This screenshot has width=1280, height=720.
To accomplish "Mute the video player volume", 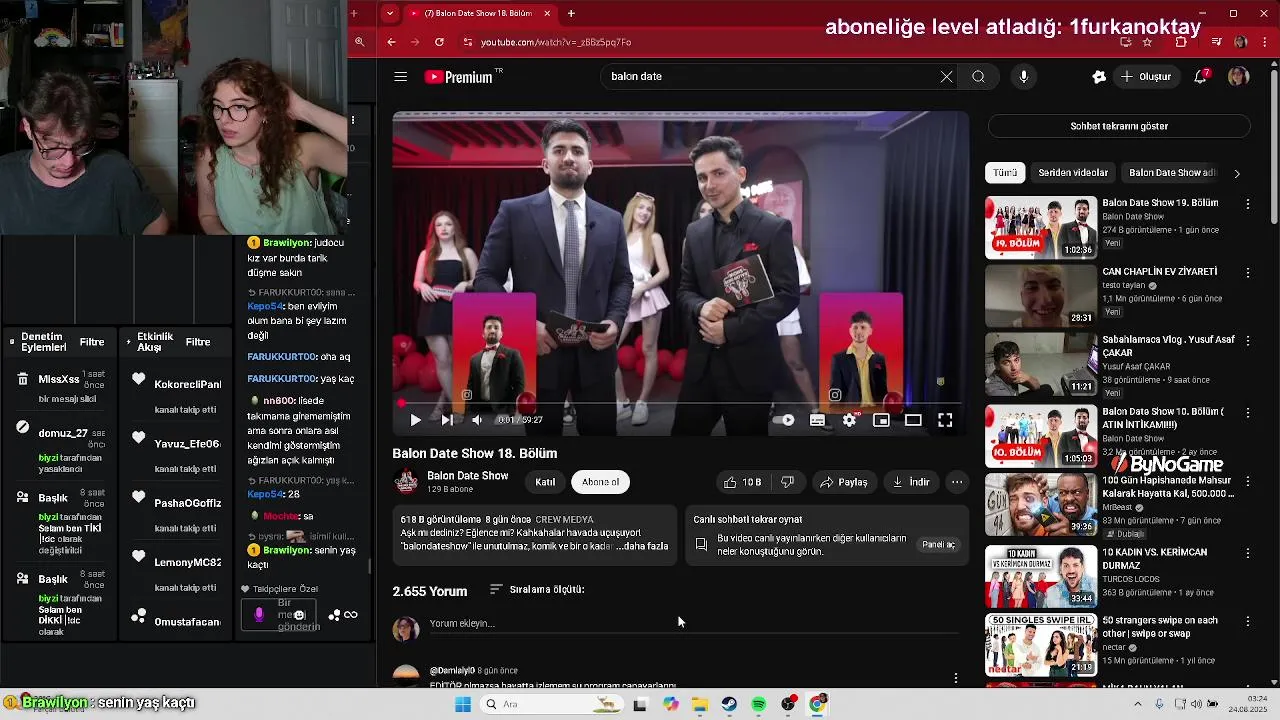I will 477,420.
